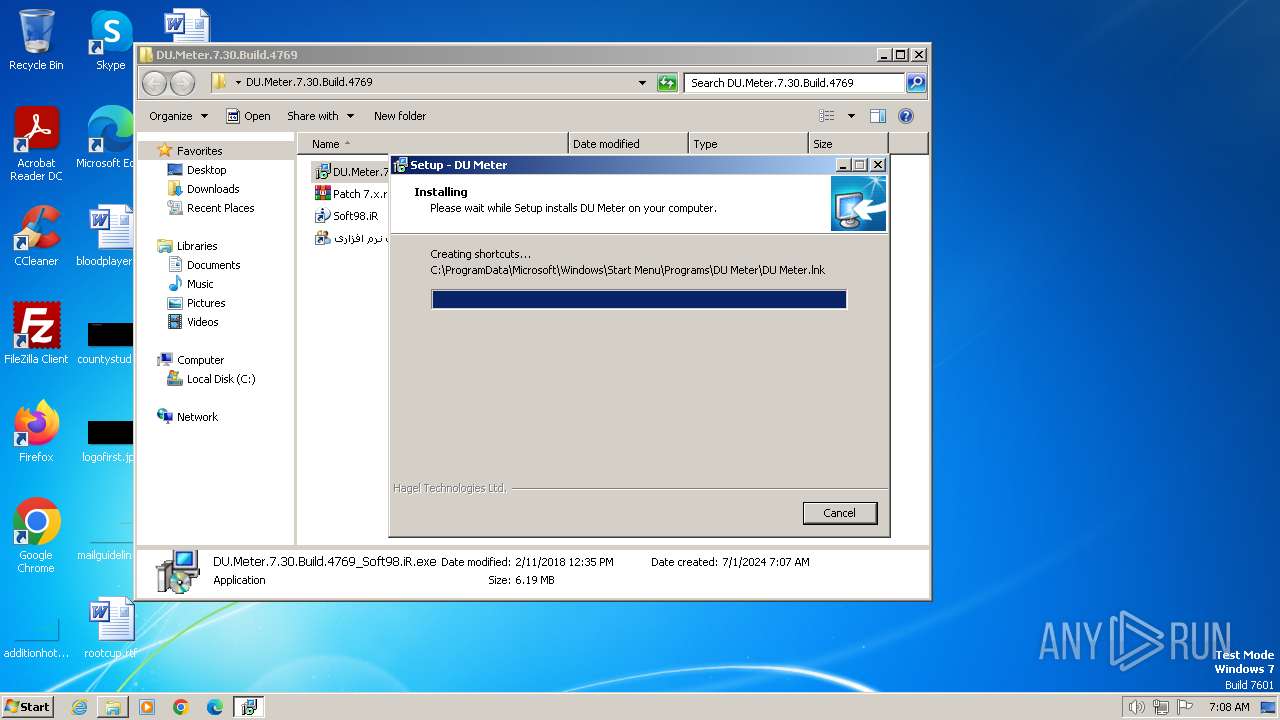The image size is (1280, 720).
Task: Open Local Disk (C:)
Action: point(220,379)
